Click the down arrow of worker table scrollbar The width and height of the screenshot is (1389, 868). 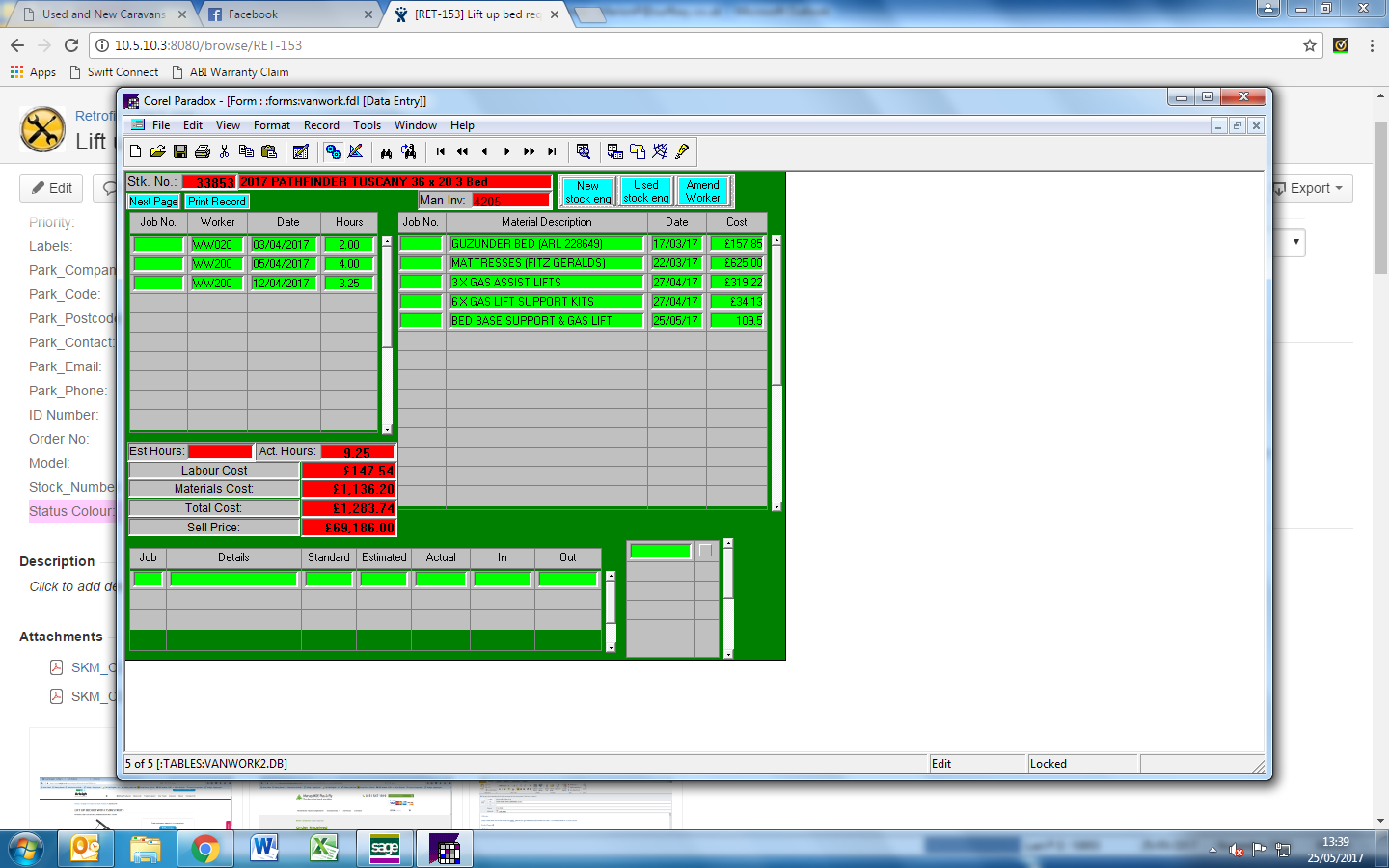coord(387,429)
